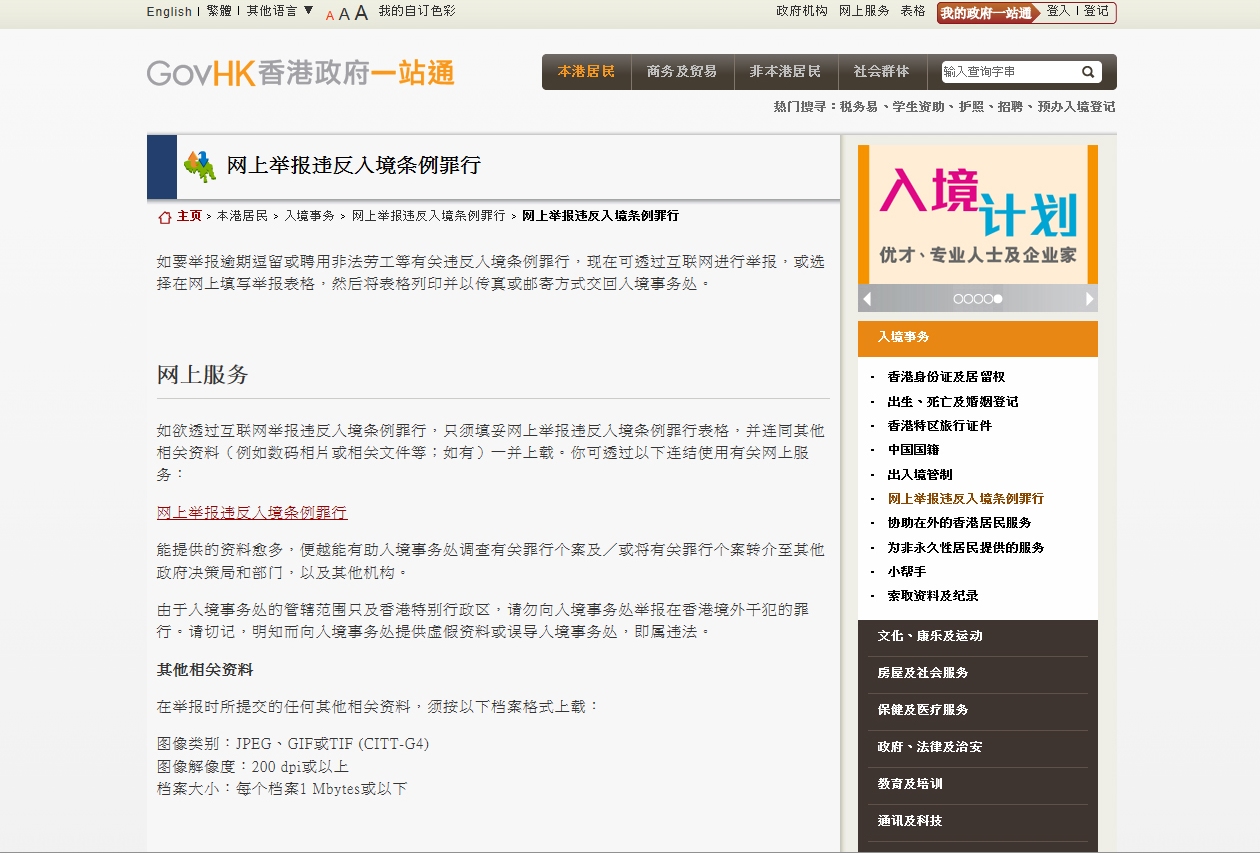Select the fourth banner carousel dot
The image size is (1260, 854).
pyautogui.click(x=988, y=298)
